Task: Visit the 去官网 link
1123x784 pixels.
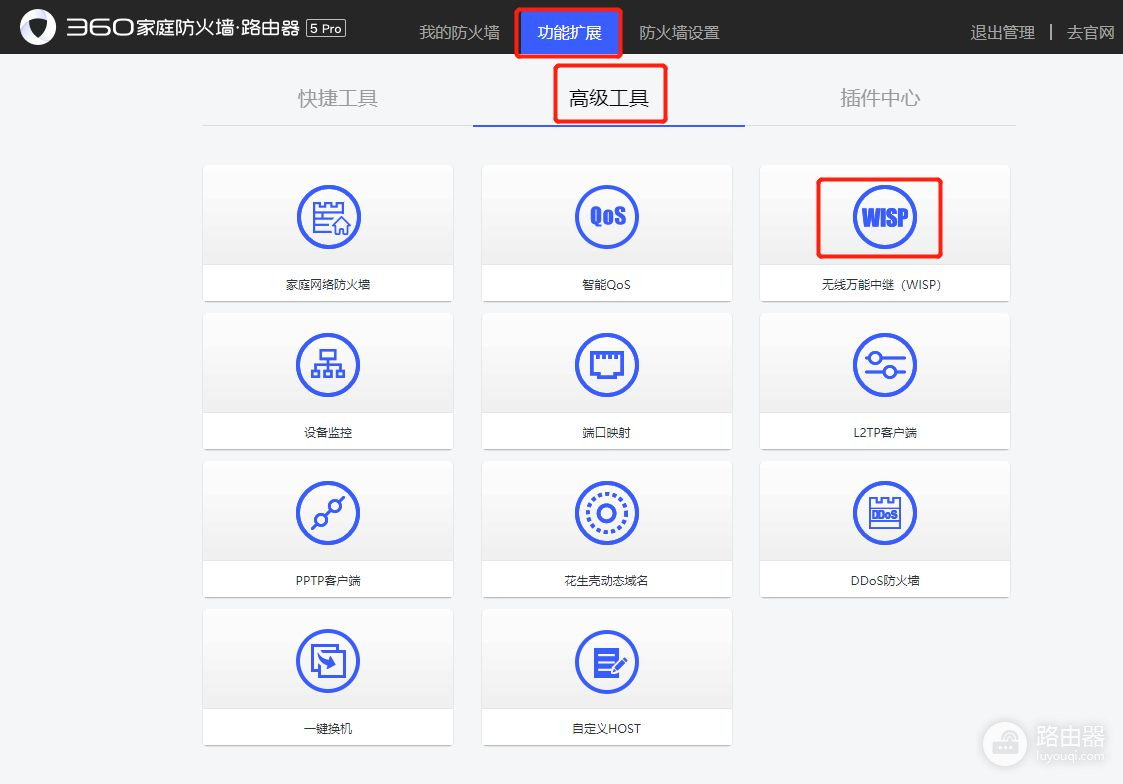Action: [1090, 33]
